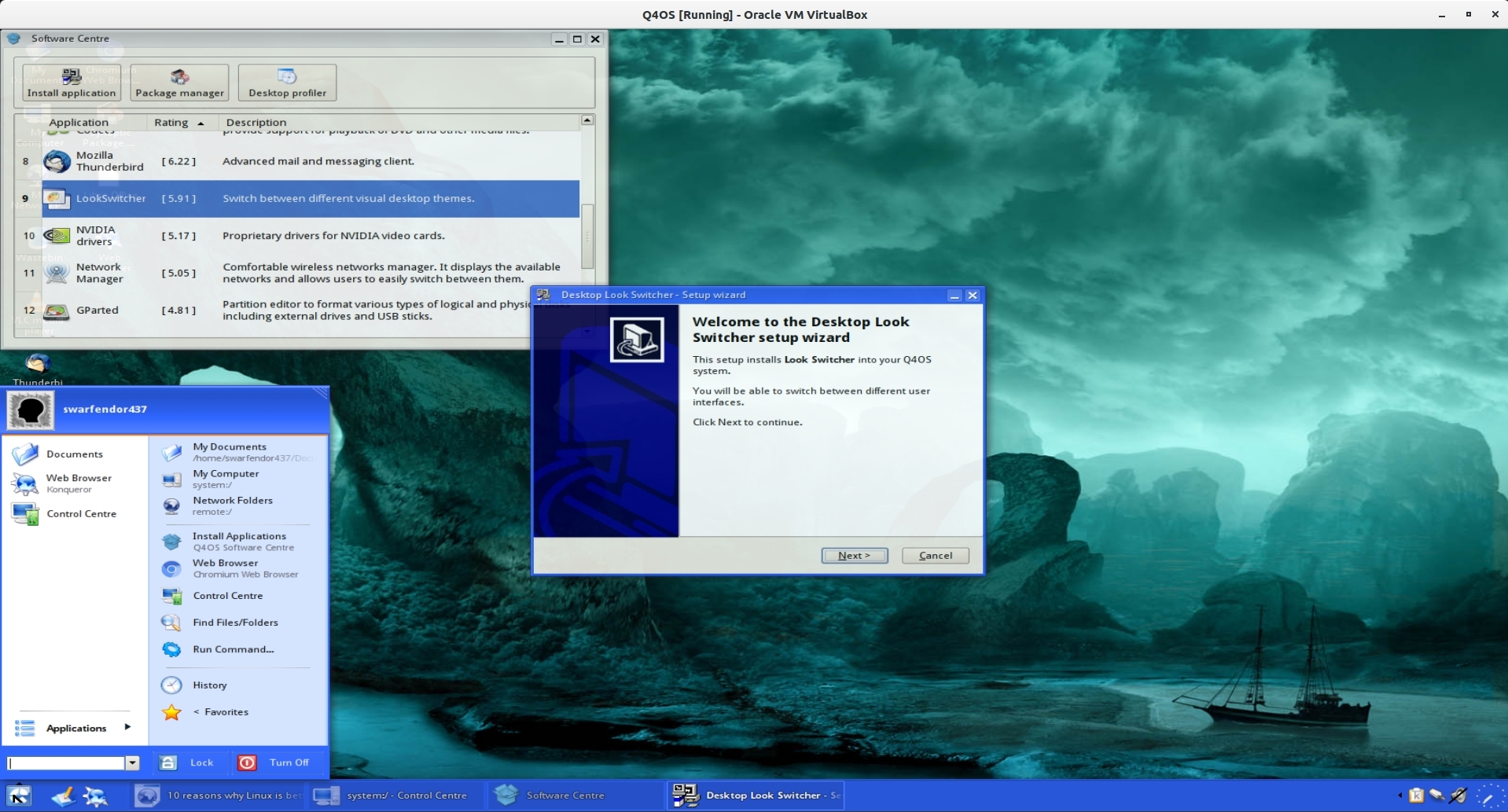Click the NVIDIA drivers icon
Viewport: 1508px width, 812px height.
click(57, 235)
